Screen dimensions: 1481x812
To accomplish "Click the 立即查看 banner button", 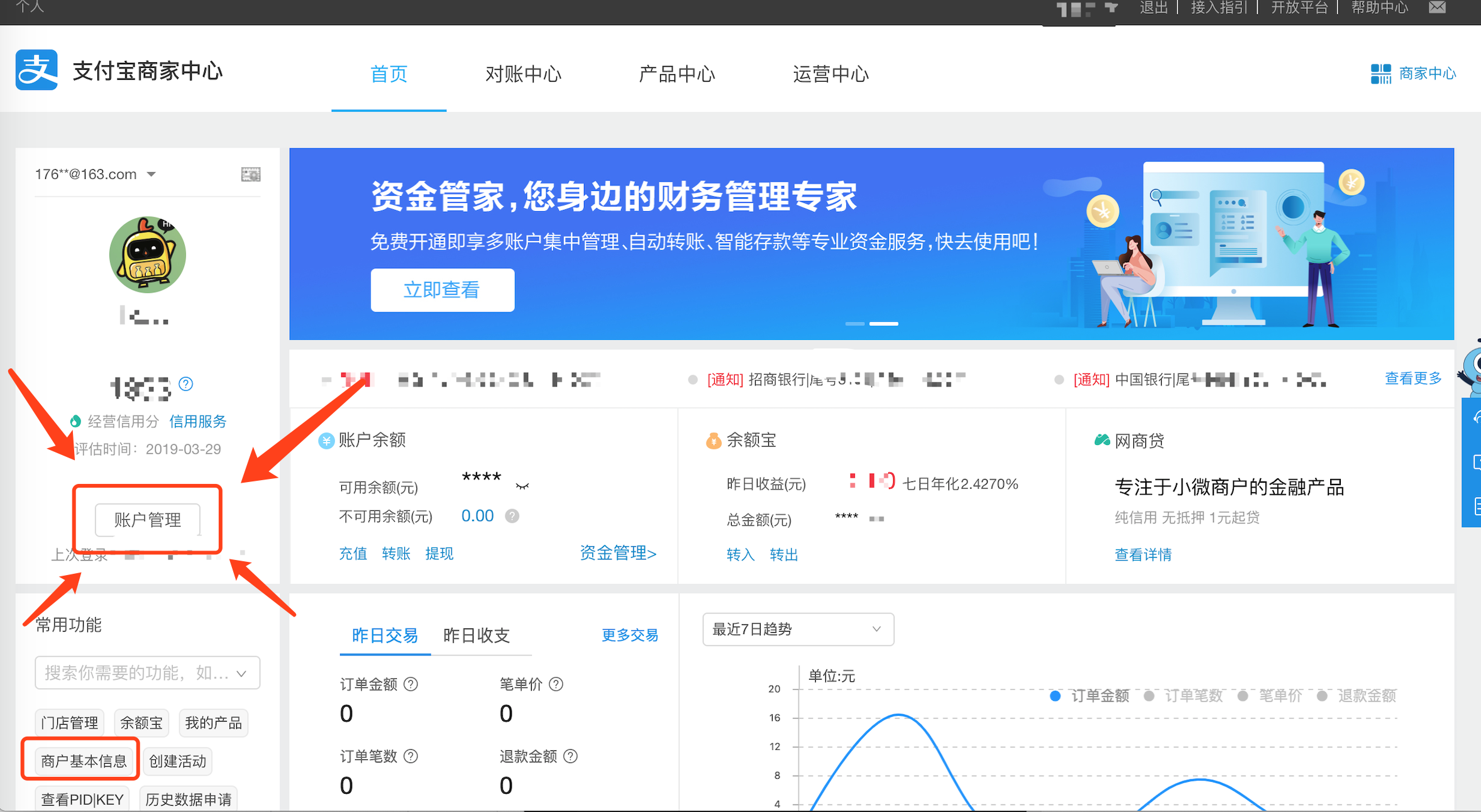I will (442, 290).
